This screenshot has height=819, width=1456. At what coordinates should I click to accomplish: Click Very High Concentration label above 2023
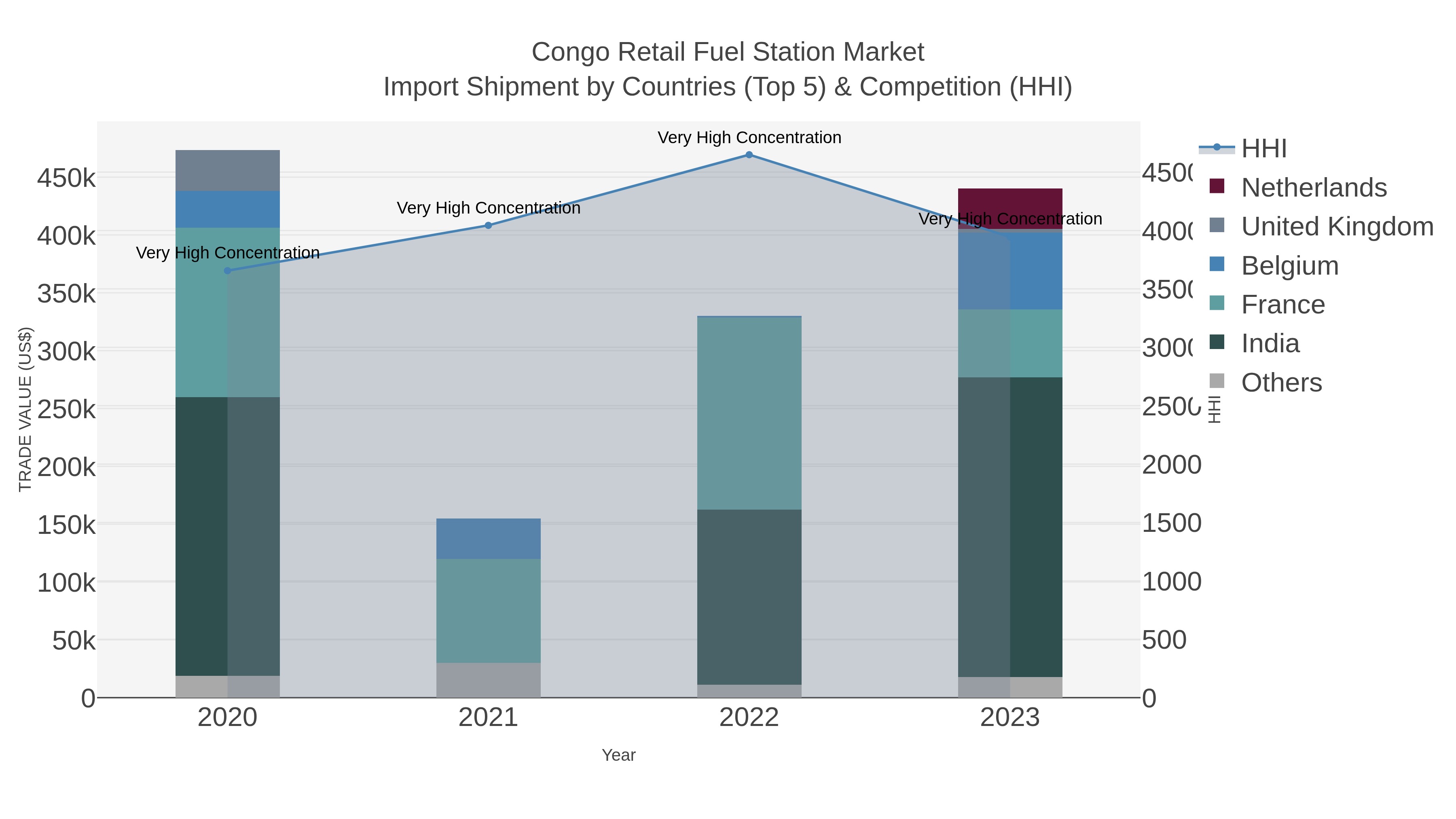click(1010, 219)
